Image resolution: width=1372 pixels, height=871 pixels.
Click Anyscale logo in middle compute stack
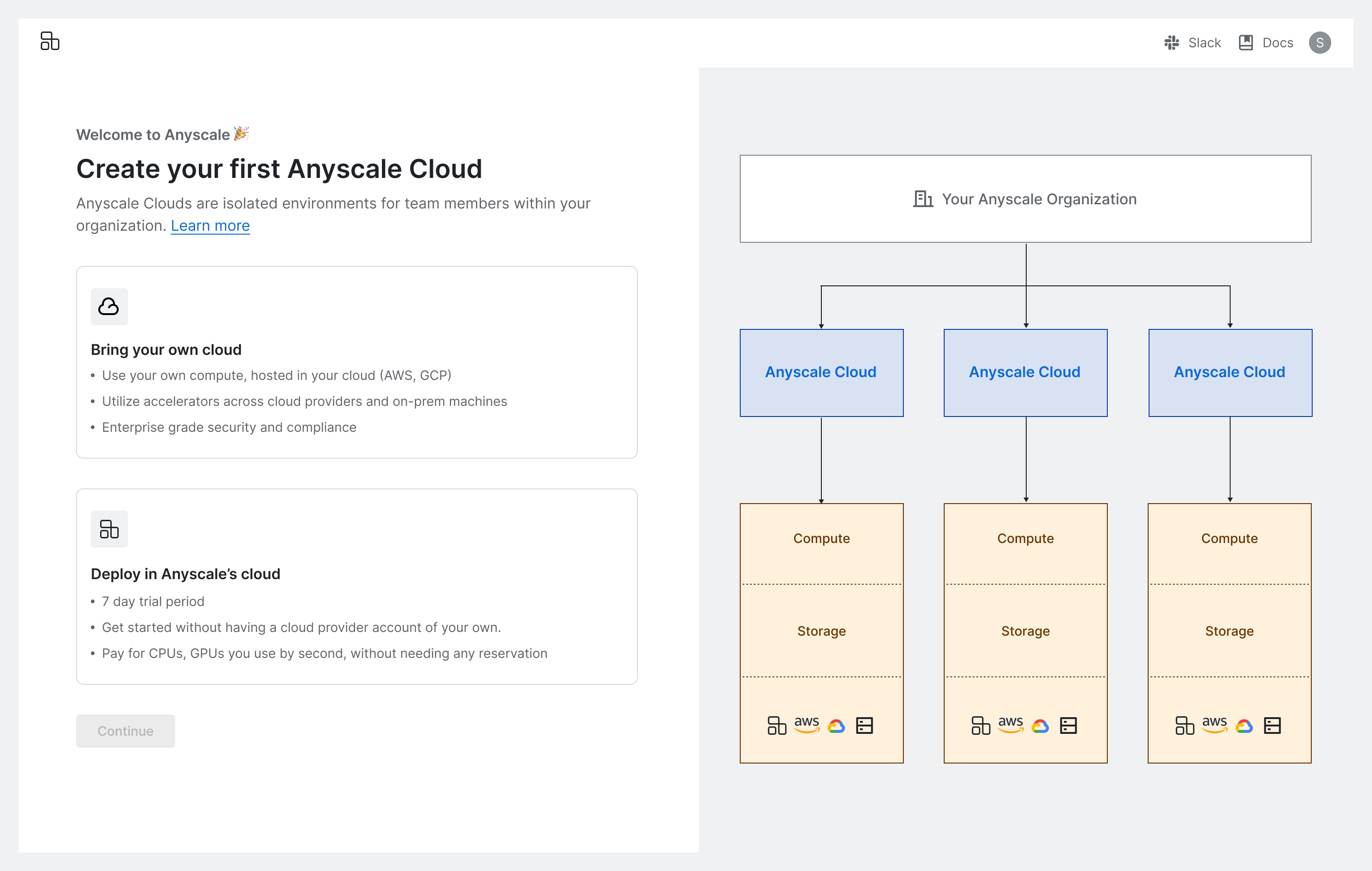[981, 725]
